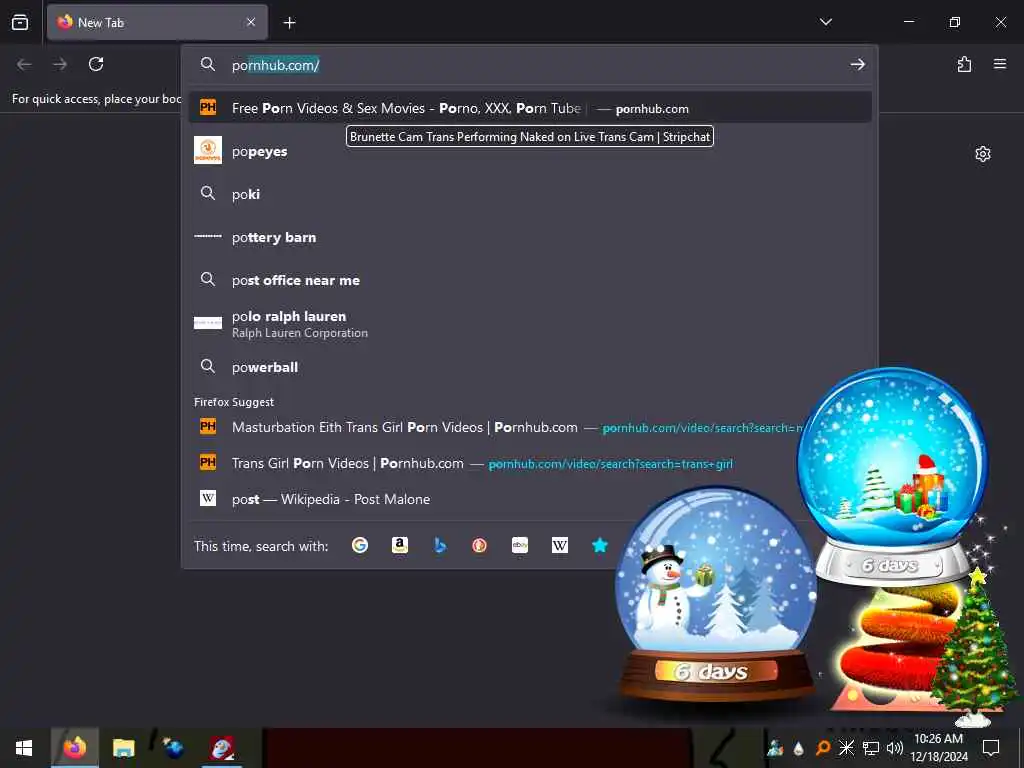Open the notification center icon
Screen dimensions: 1024x768
point(991,748)
